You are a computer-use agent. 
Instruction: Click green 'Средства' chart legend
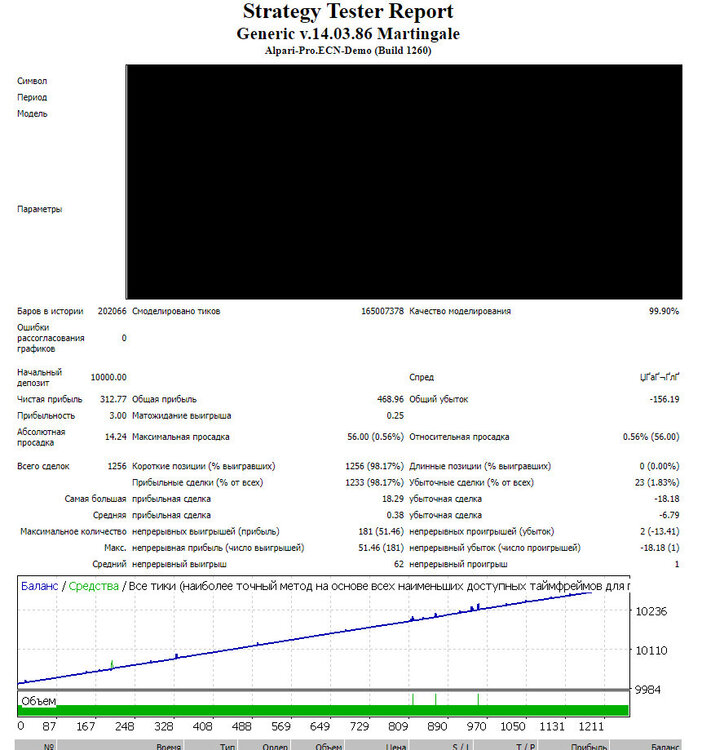point(93,586)
